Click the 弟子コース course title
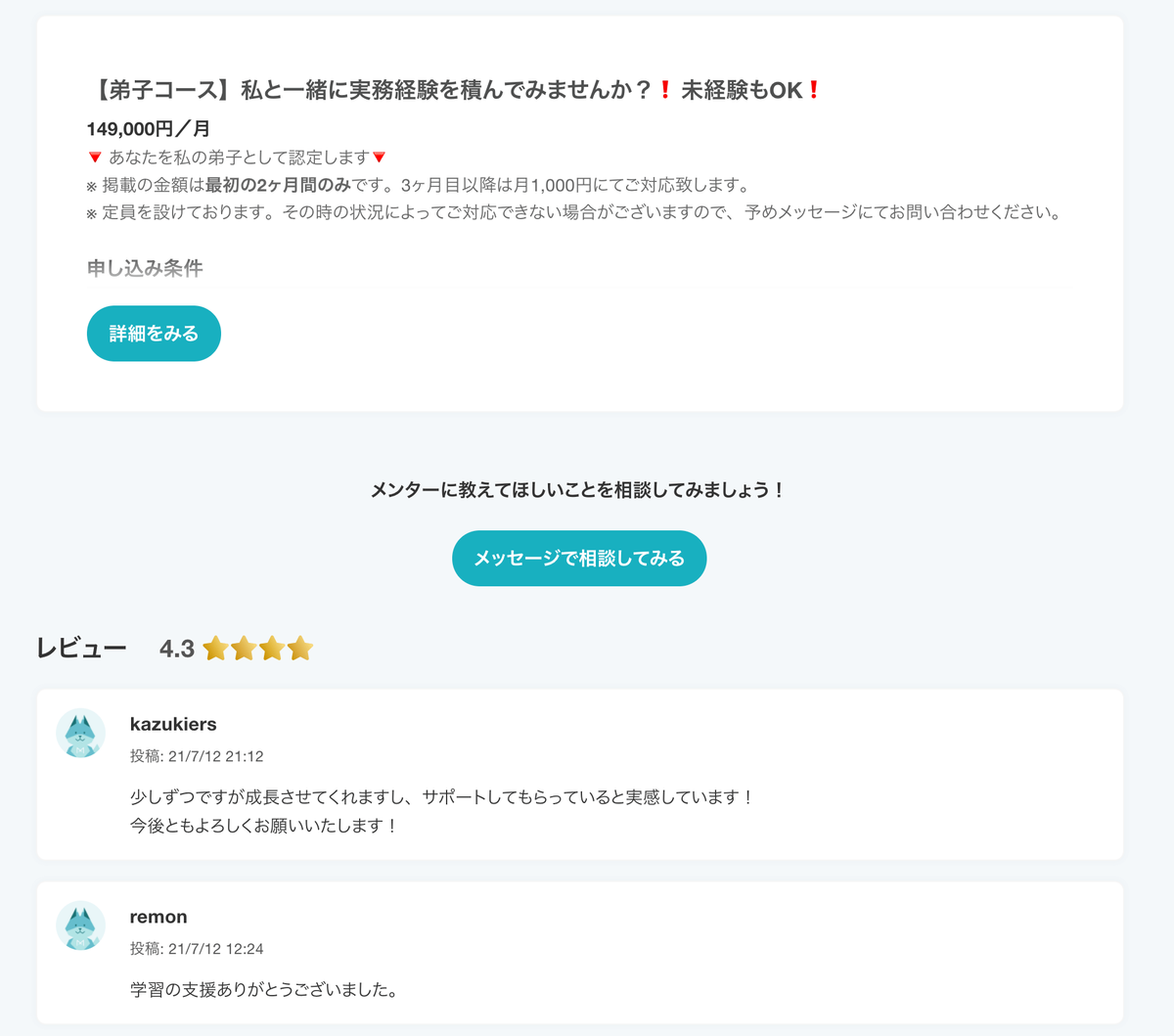Screen dimensions: 1174x1036 pyautogui.click(x=455, y=90)
